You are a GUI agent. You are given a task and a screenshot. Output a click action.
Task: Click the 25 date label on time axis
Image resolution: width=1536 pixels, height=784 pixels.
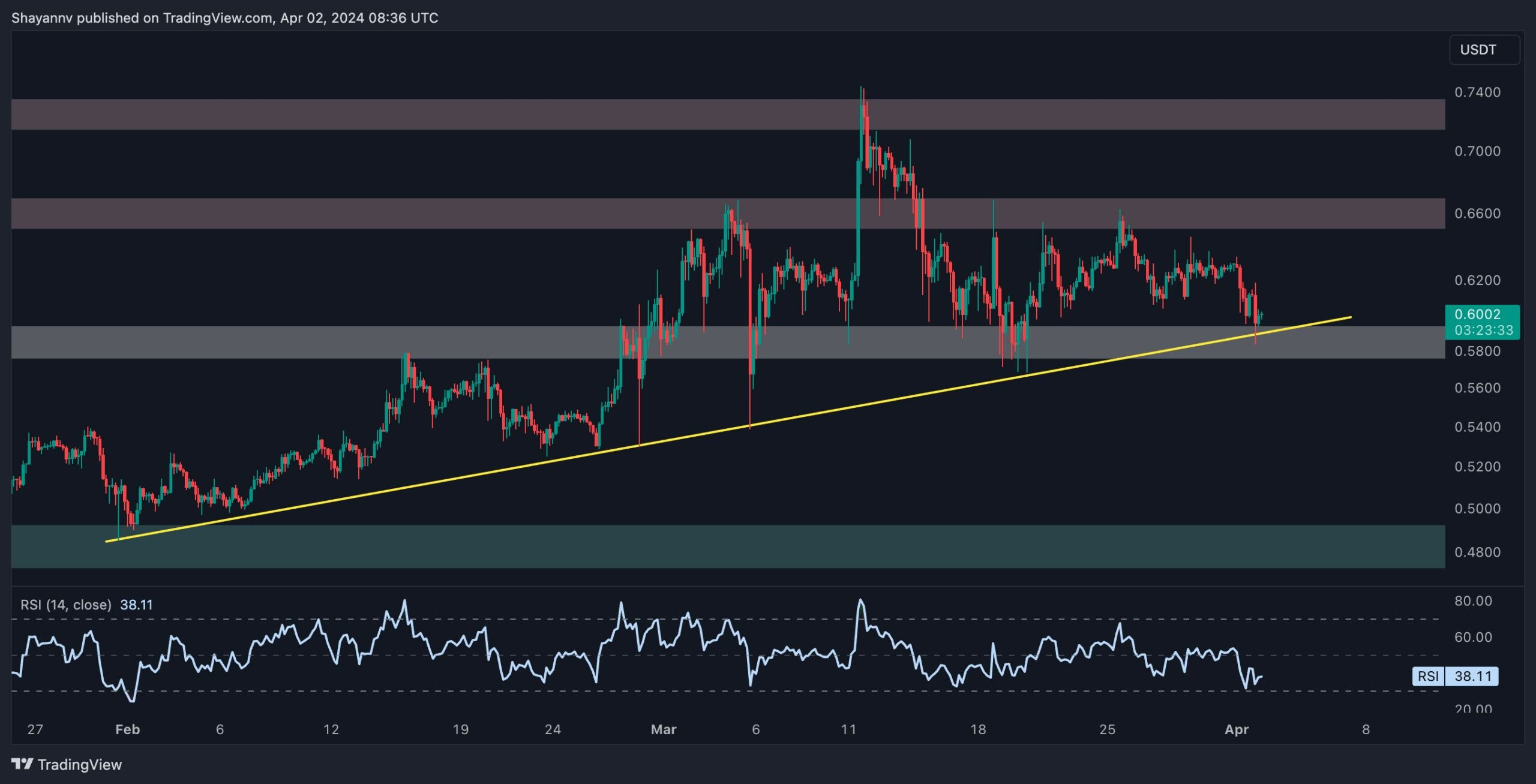[1107, 729]
